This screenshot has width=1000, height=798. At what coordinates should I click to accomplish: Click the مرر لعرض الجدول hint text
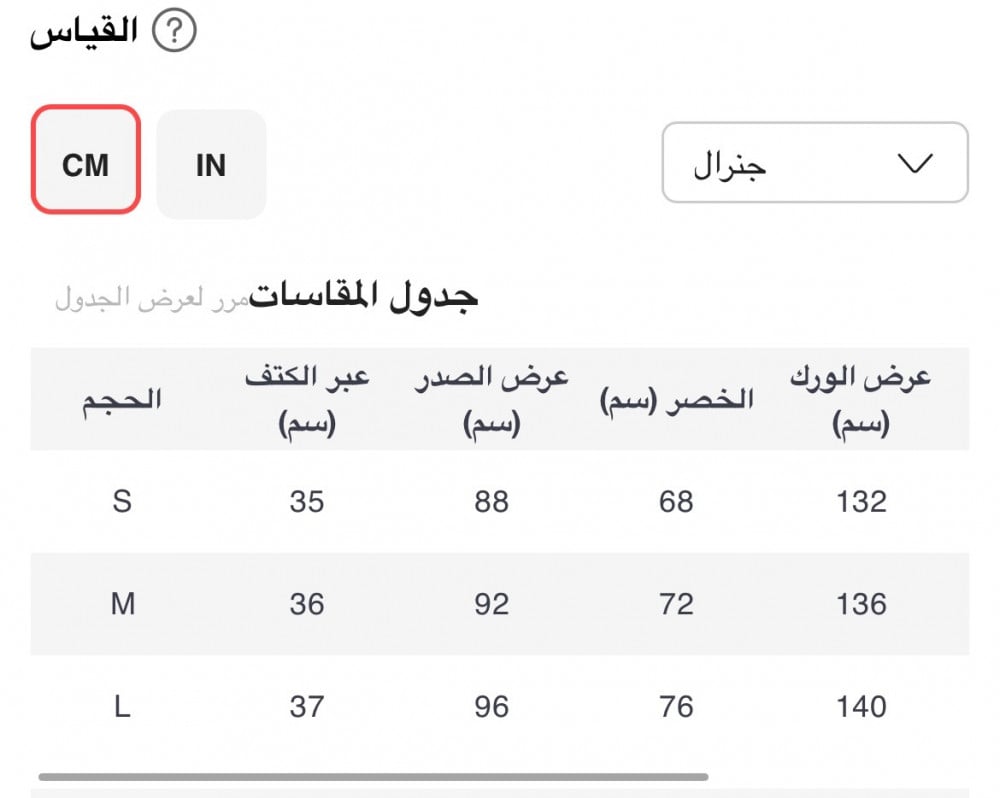pyautogui.click(x=152, y=299)
